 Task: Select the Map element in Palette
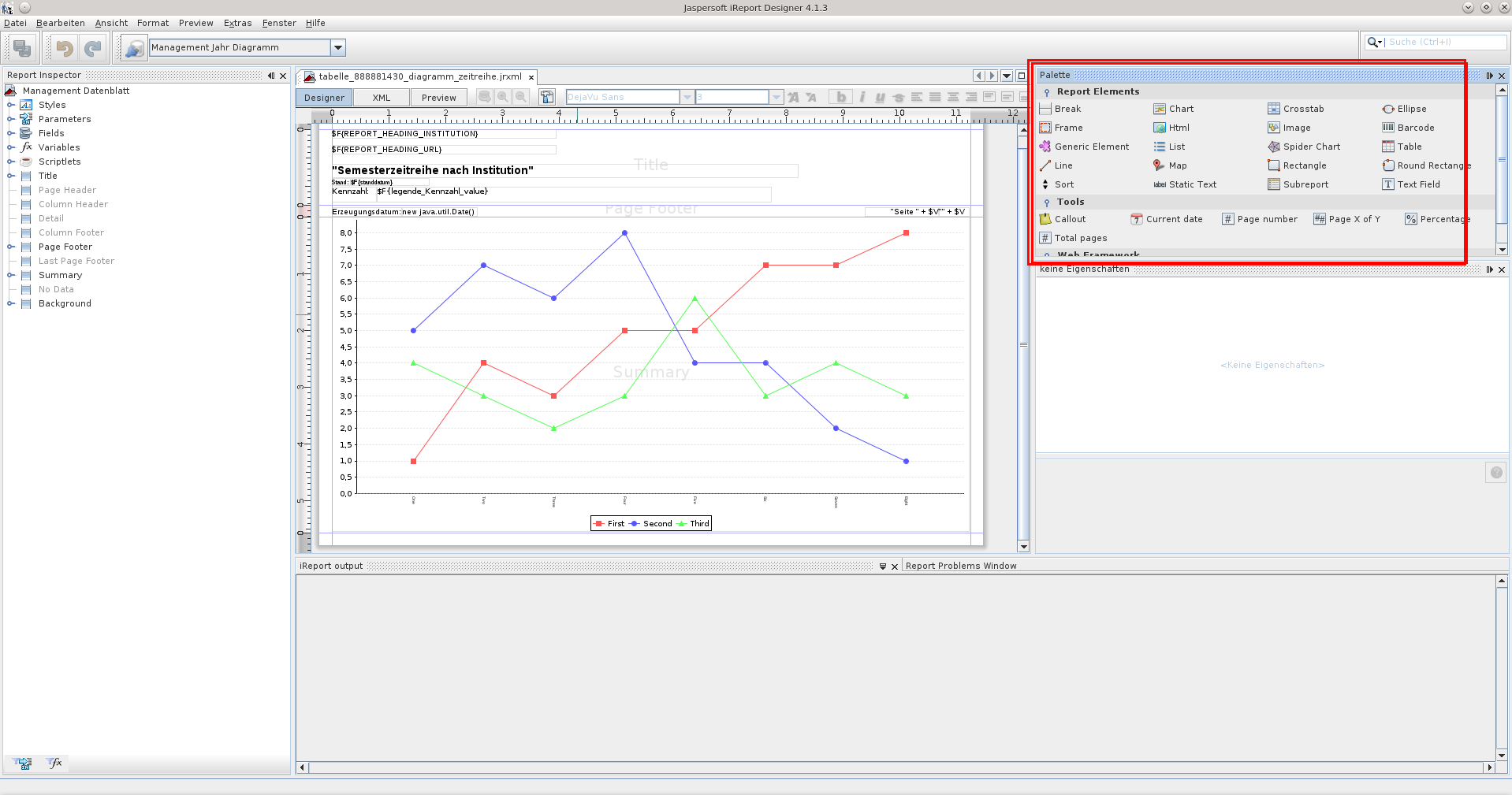(x=1170, y=165)
